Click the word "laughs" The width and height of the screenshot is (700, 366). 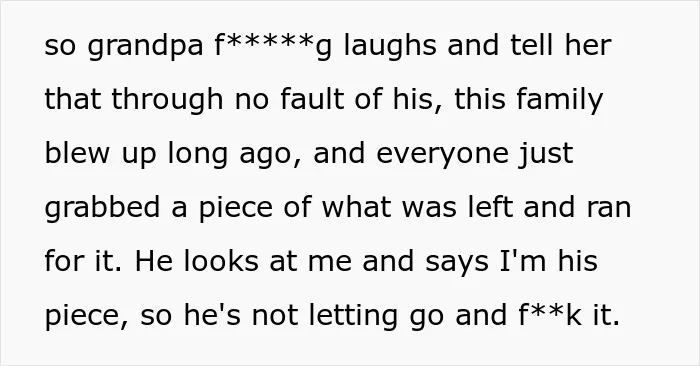(x=390, y=46)
